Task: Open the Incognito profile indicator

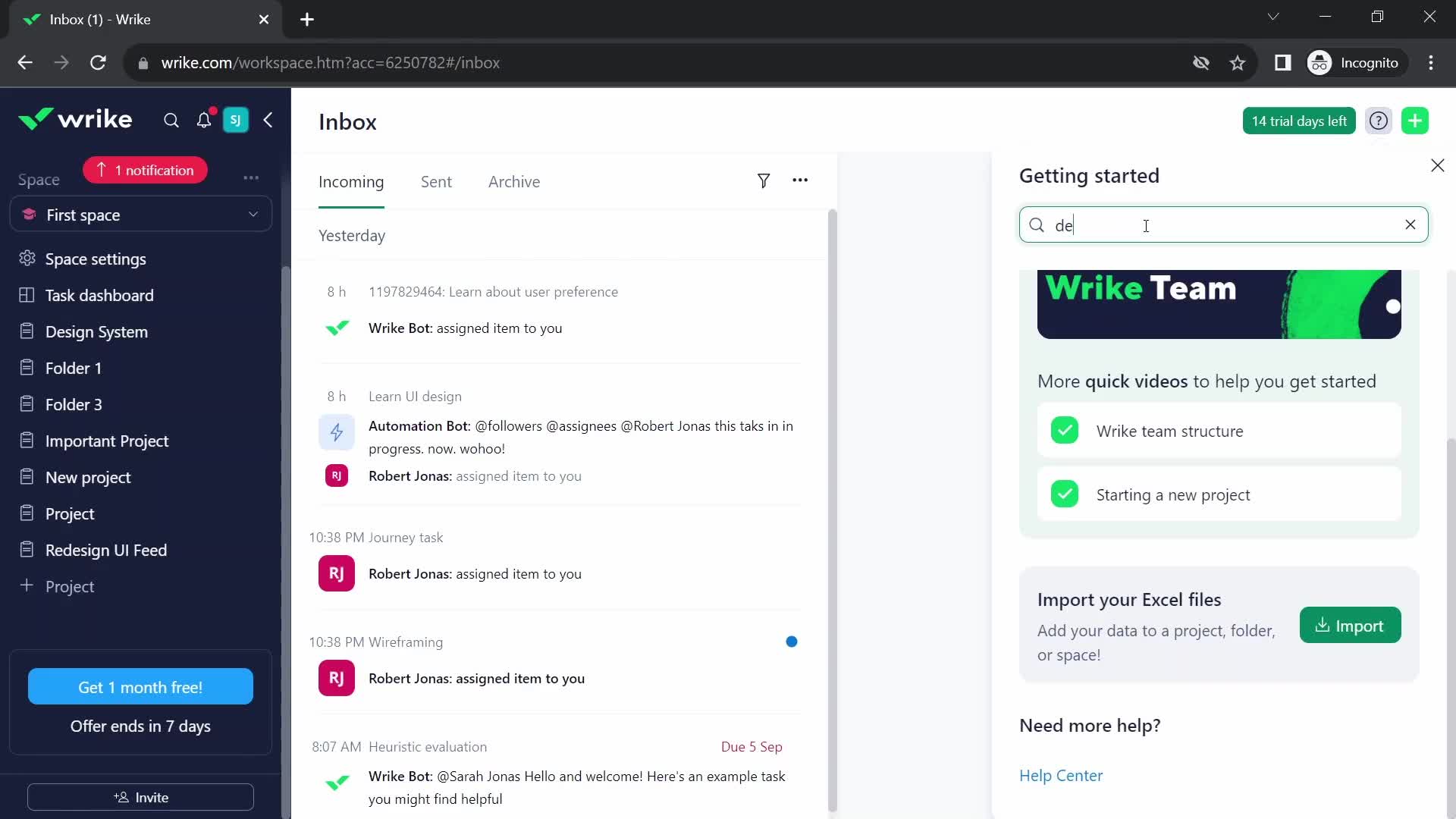Action: [x=1356, y=63]
